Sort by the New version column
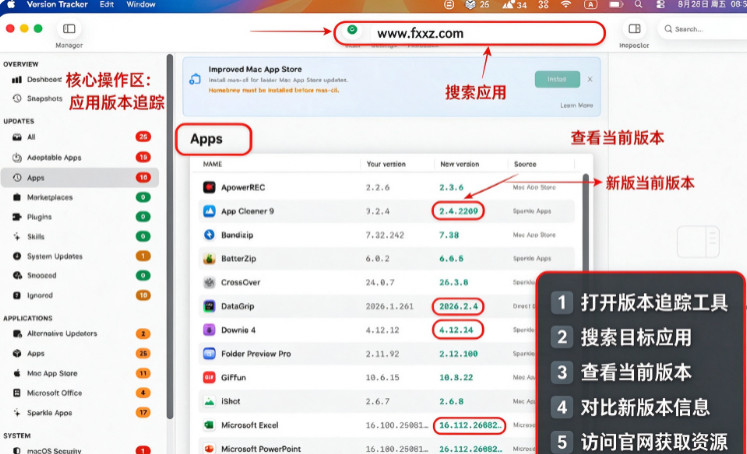This screenshot has height=454, width=747. 460,164
